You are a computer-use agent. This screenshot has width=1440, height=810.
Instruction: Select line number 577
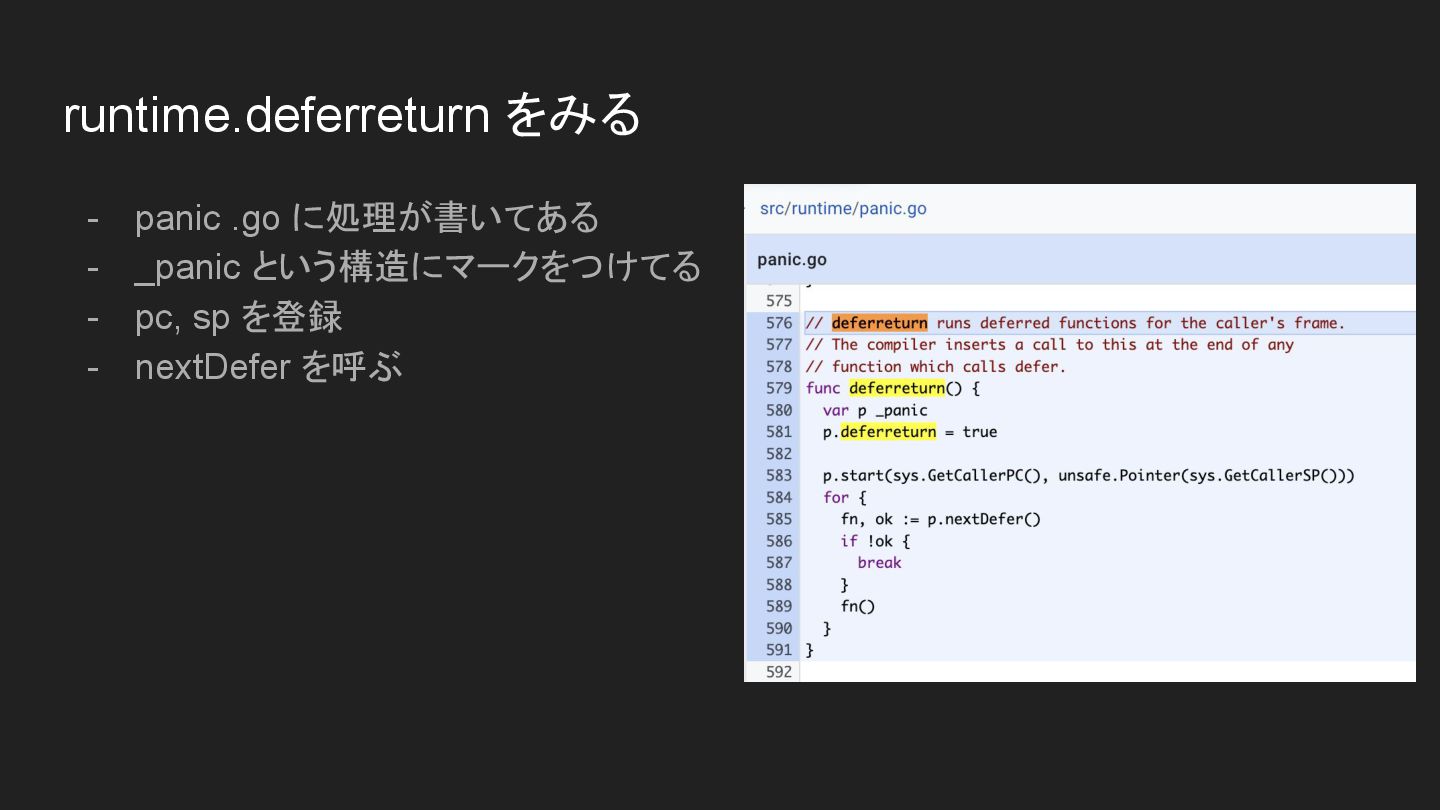779,345
